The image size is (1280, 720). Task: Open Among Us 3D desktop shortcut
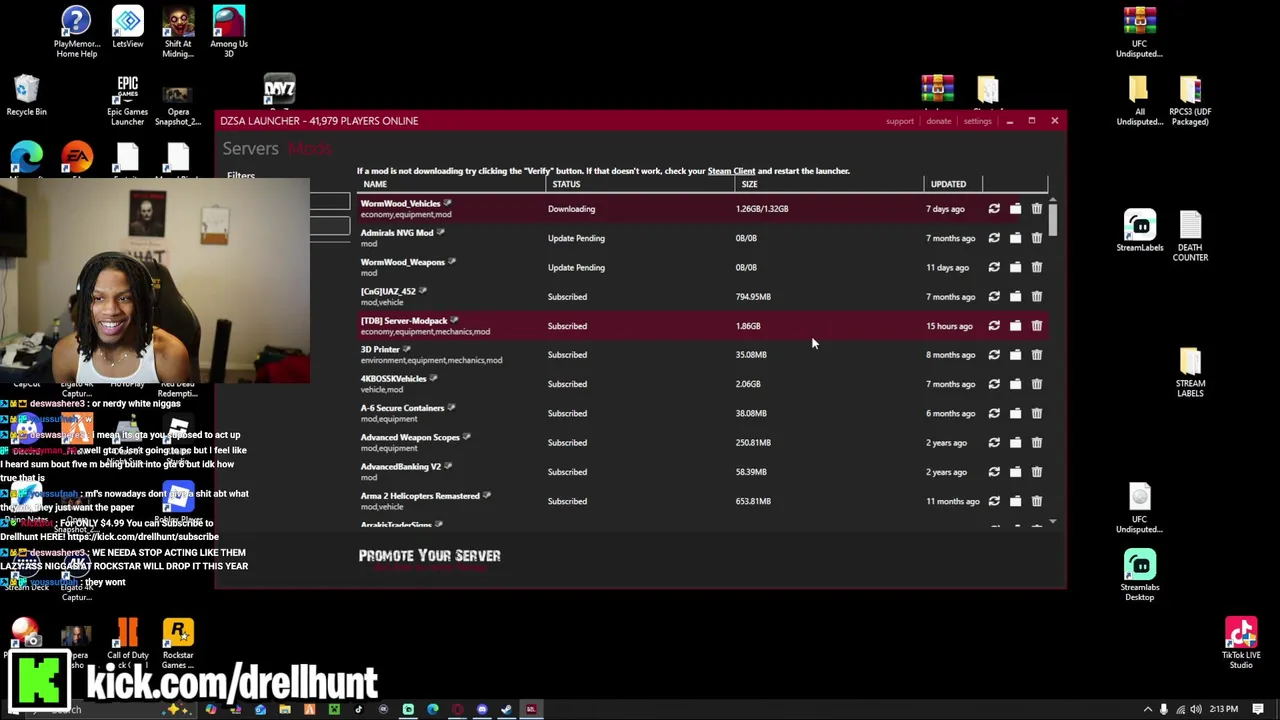(x=229, y=31)
